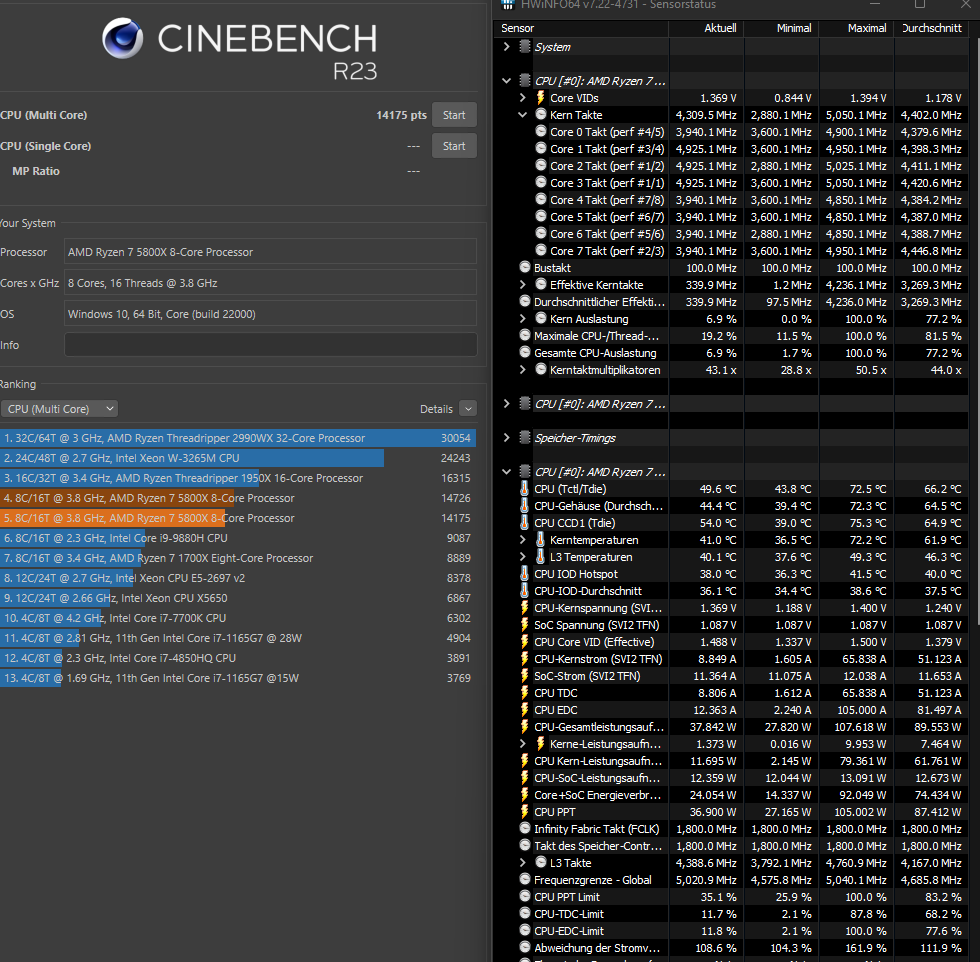Start the CPU Multi Core benchmark
This screenshot has height=962, width=980.
click(x=454, y=115)
